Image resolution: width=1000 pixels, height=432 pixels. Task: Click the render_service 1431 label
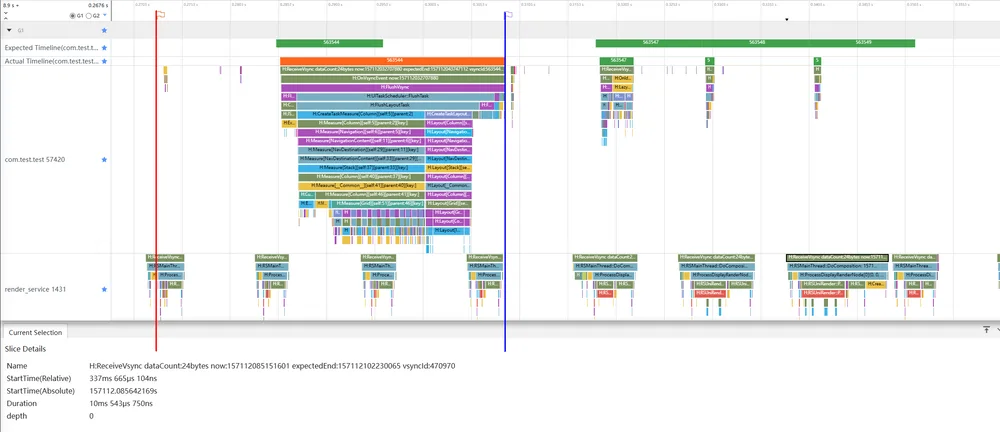pos(36,289)
